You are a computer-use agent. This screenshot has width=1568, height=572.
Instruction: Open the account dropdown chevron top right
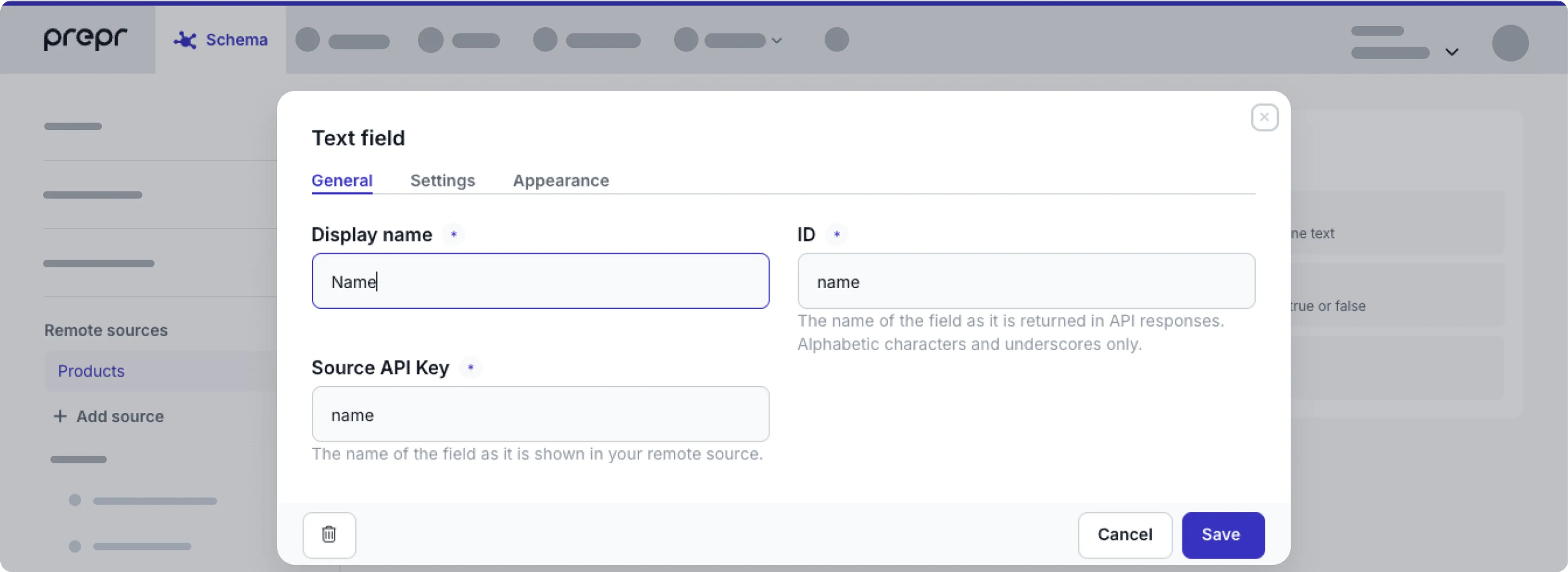(1453, 52)
